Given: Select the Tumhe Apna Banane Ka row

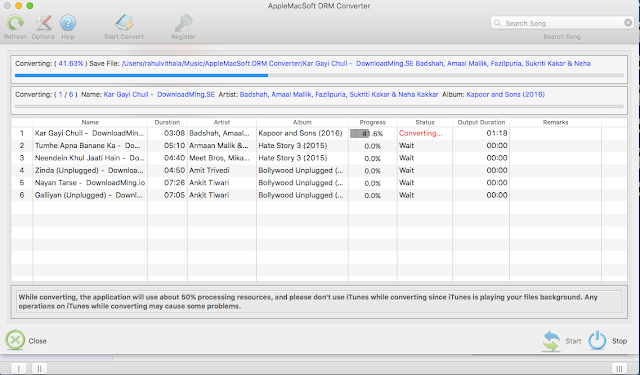Looking at the screenshot, I should click(319, 146).
